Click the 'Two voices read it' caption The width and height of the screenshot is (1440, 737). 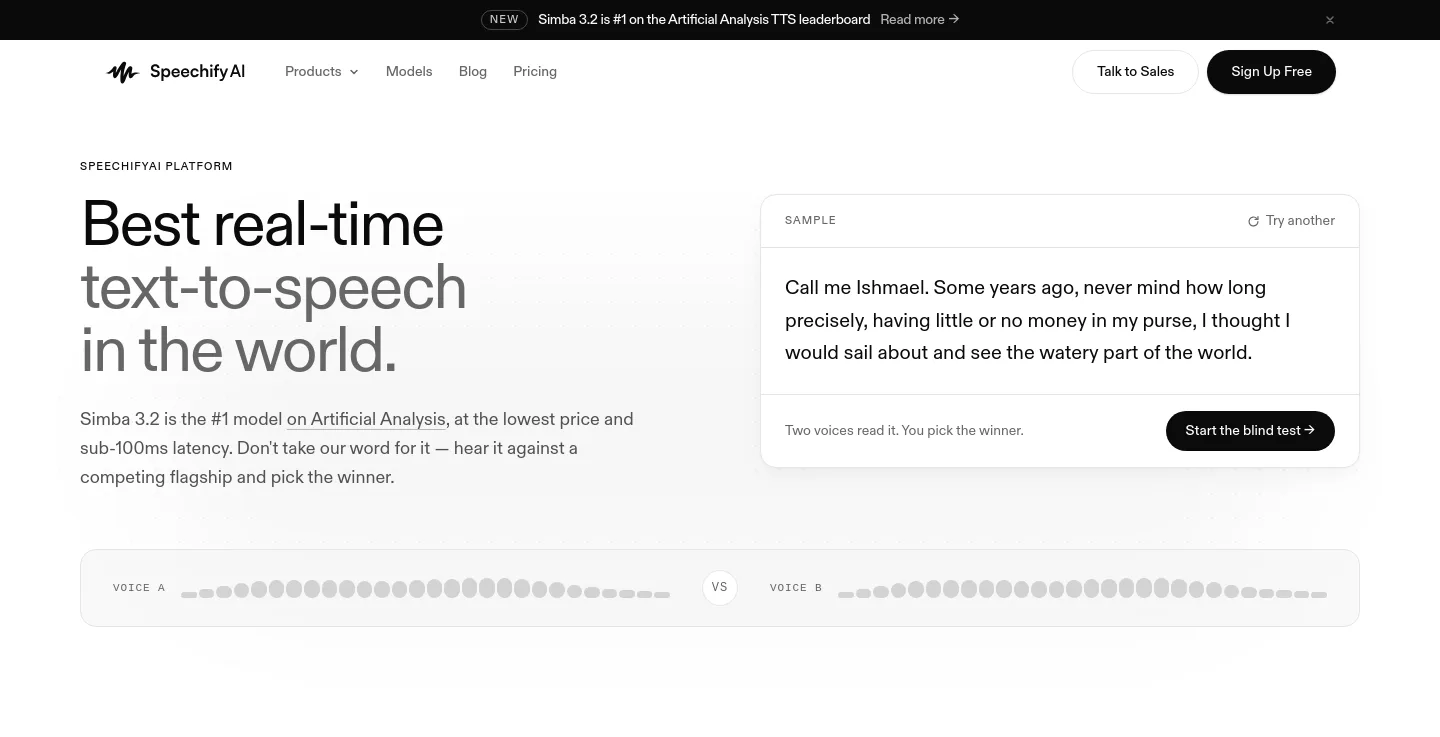[x=904, y=431]
